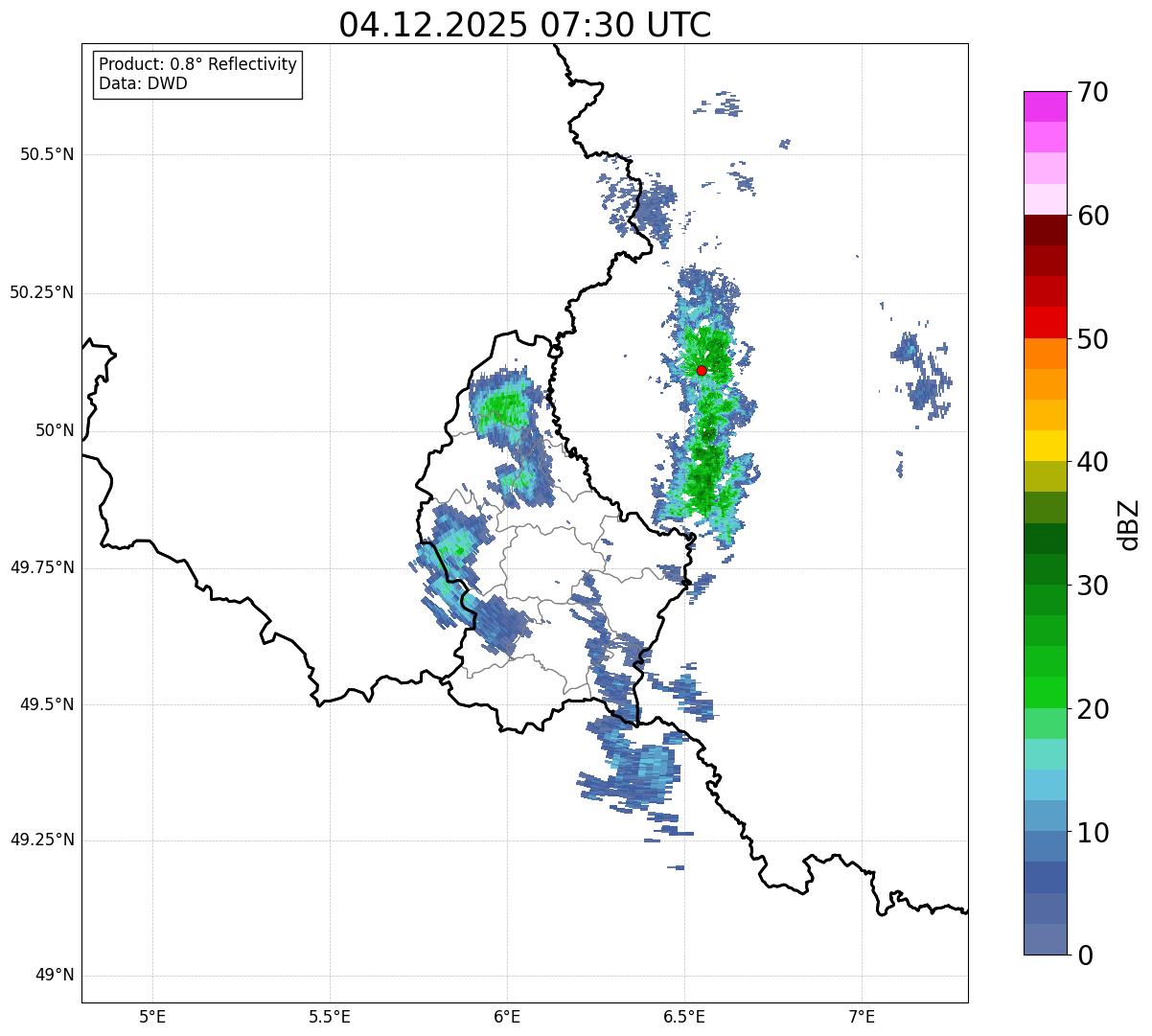Click the dark maroon color band below 60
This screenshot has height=1036, width=1152.
(1046, 230)
